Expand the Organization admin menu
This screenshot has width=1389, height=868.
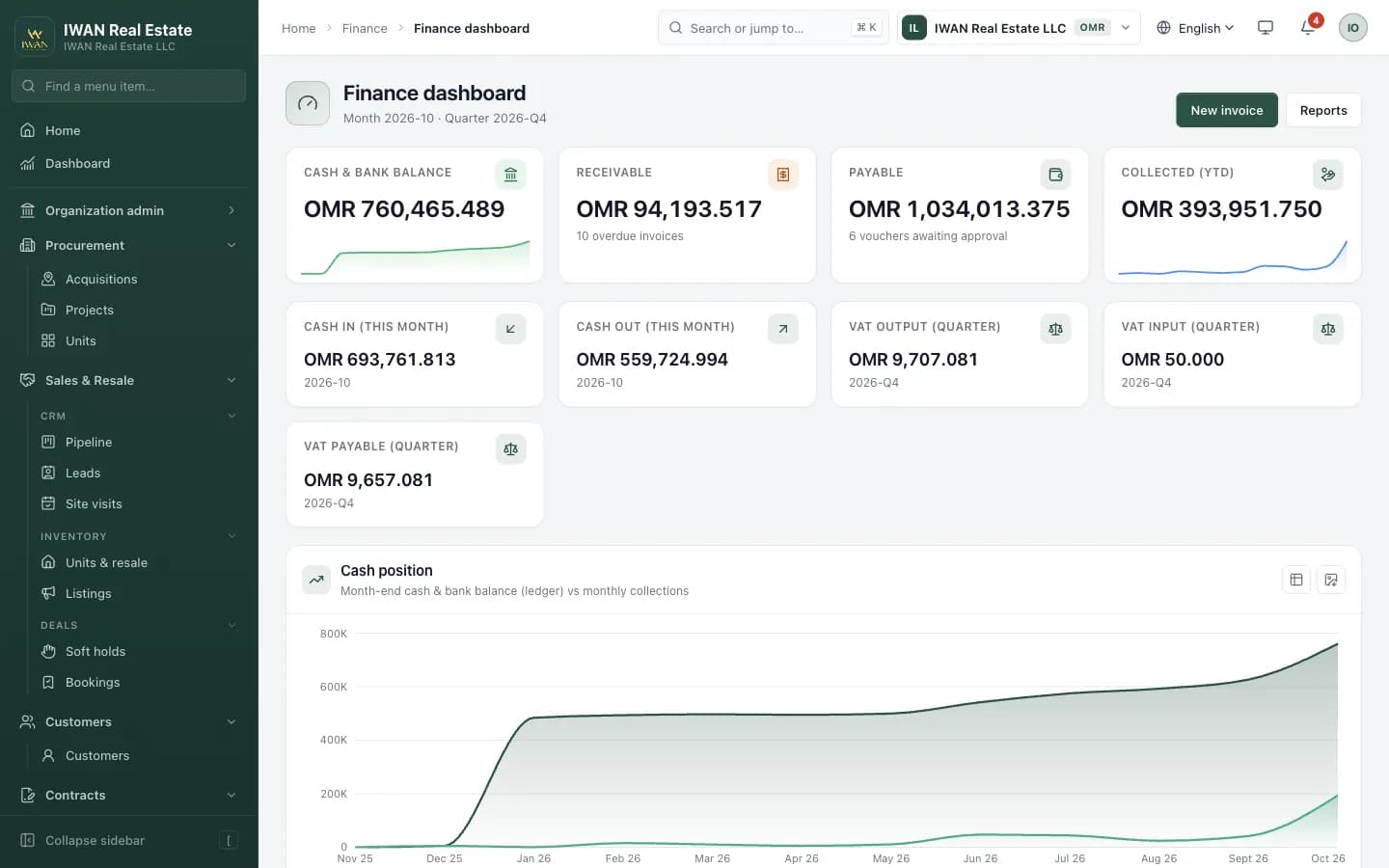[x=129, y=210]
